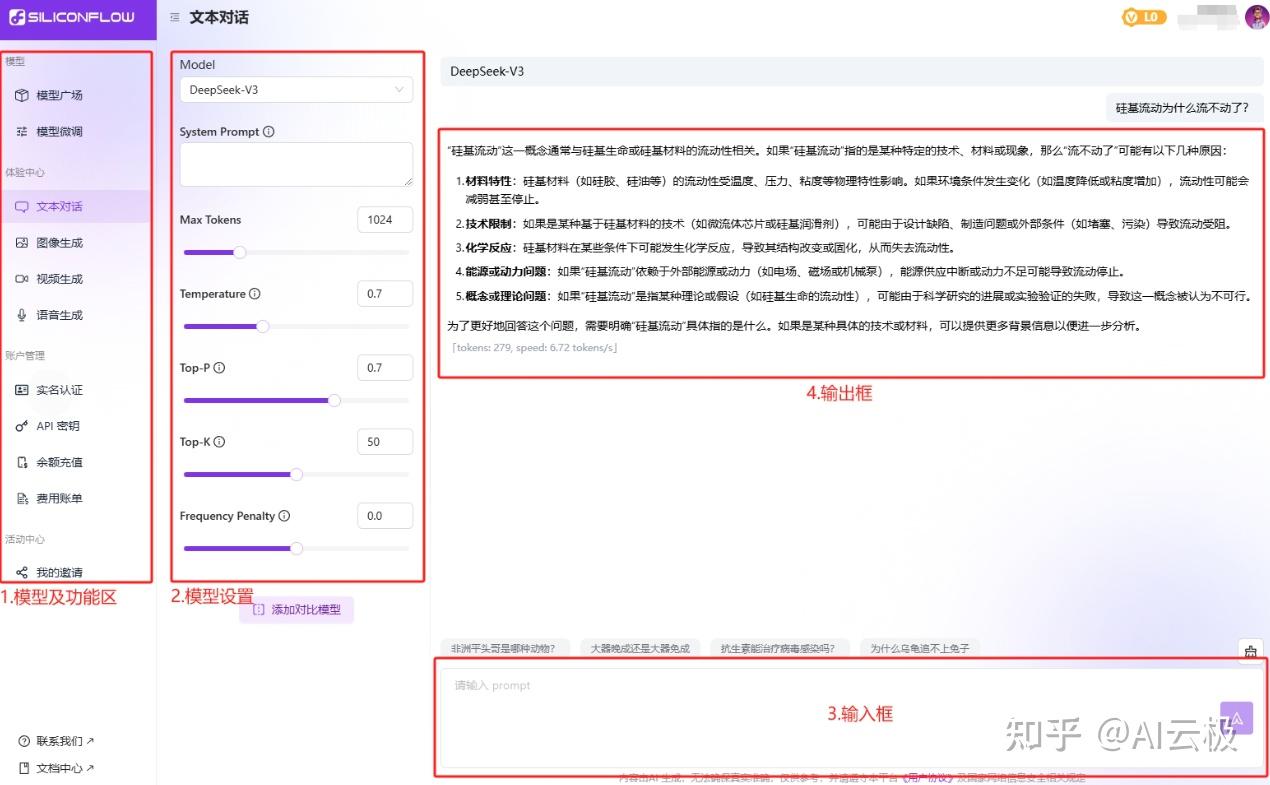1270x785 pixels.
Task: Click the purple send button in input box
Action: pos(1236,718)
